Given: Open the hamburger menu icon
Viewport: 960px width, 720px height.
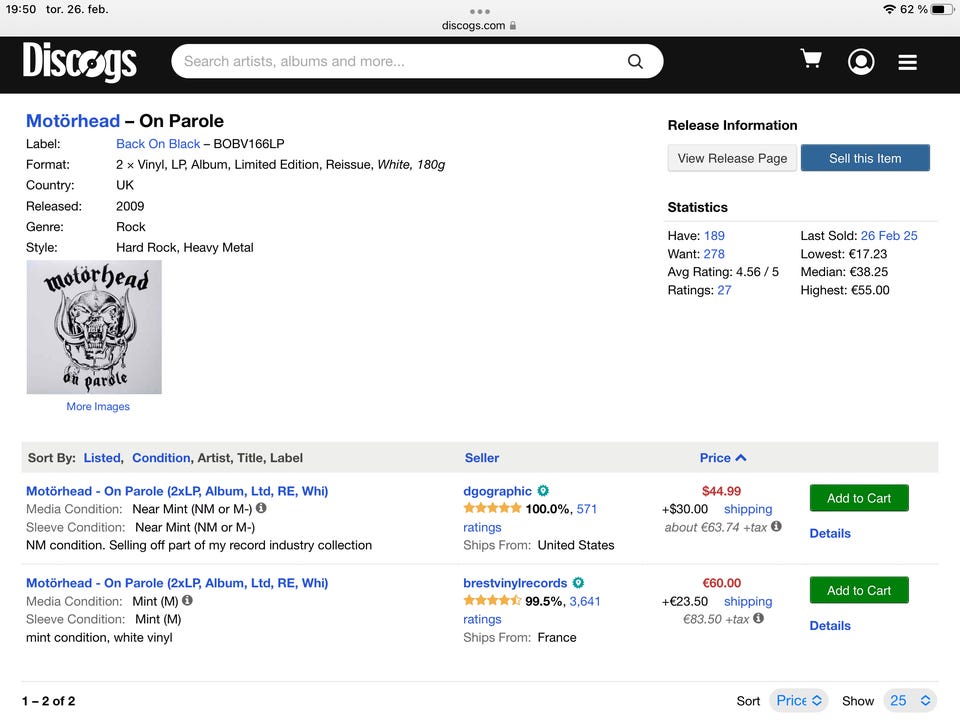Looking at the screenshot, I should click(907, 62).
